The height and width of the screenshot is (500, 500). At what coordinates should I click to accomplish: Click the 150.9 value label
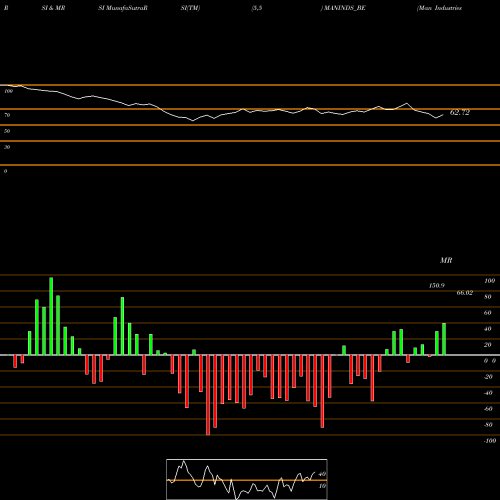point(436,286)
